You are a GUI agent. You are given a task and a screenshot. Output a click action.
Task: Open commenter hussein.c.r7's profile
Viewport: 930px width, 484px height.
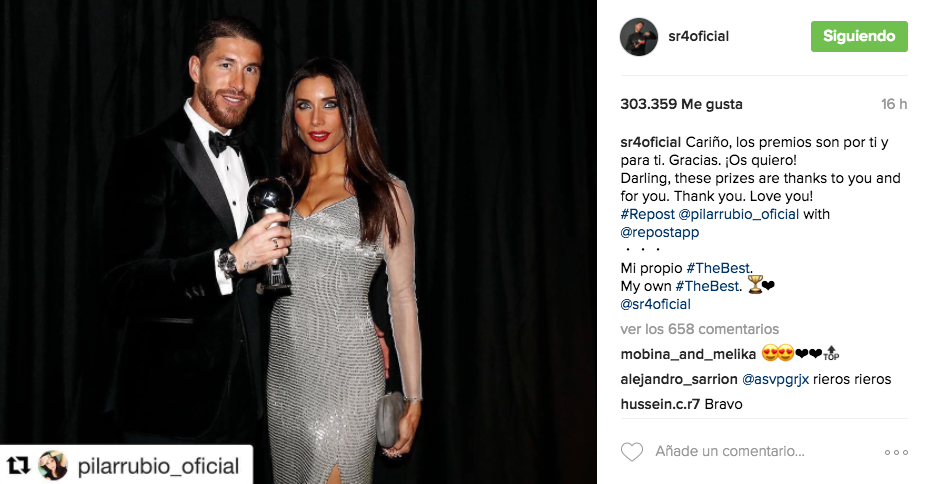click(x=660, y=404)
